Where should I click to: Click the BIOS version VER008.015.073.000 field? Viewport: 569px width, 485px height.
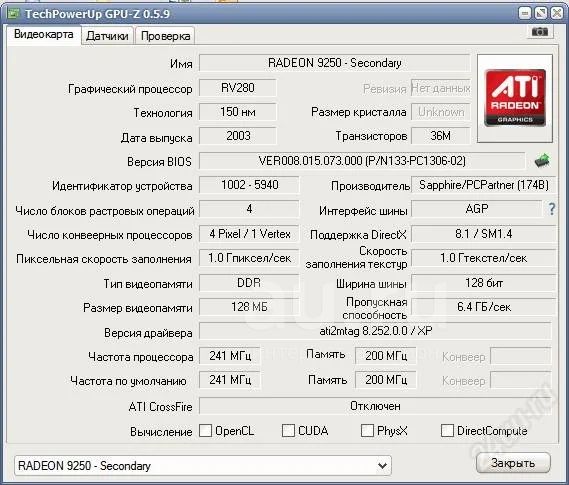click(x=362, y=161)
